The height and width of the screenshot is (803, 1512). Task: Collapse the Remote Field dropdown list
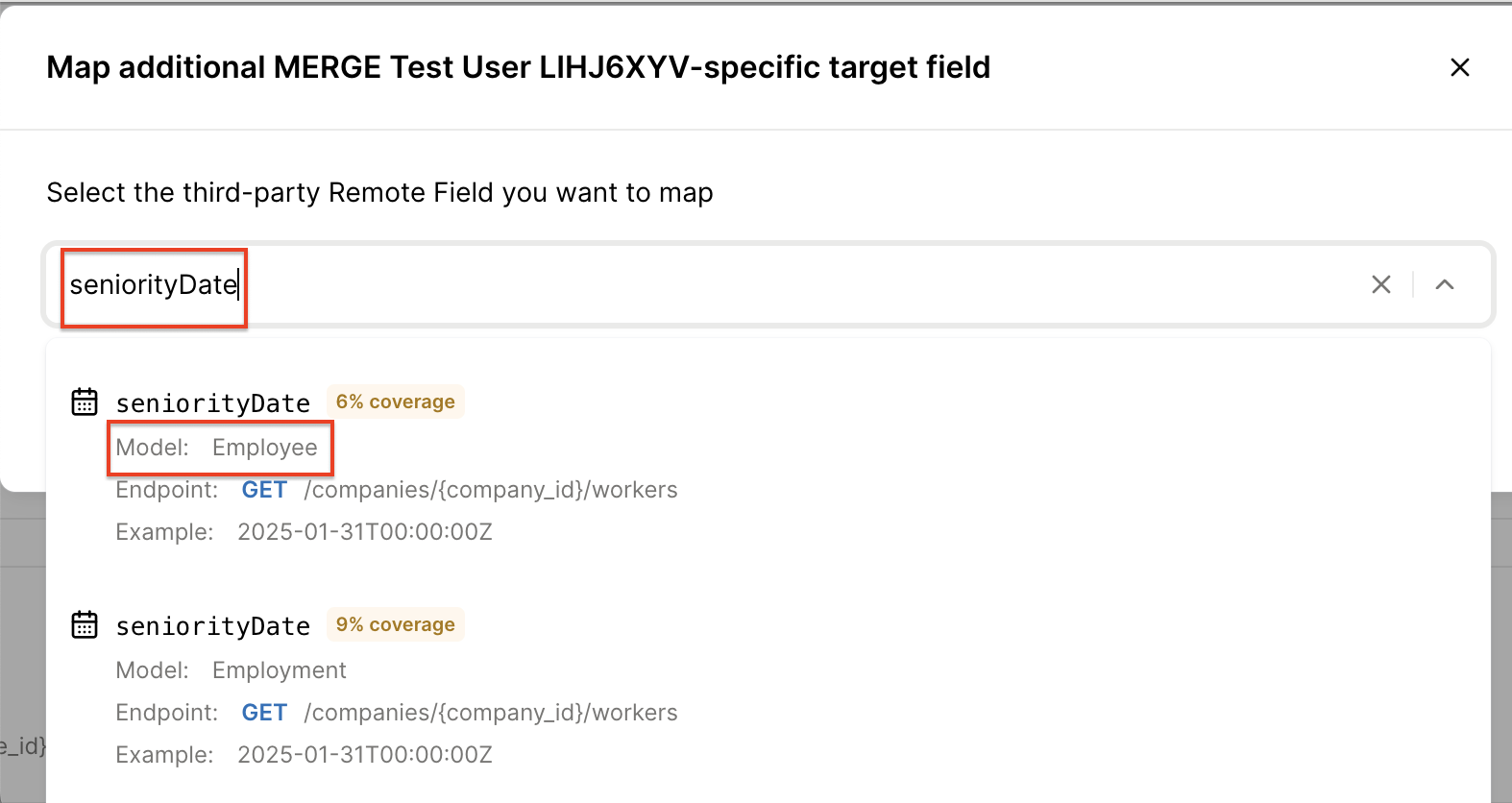(1444, 284)
